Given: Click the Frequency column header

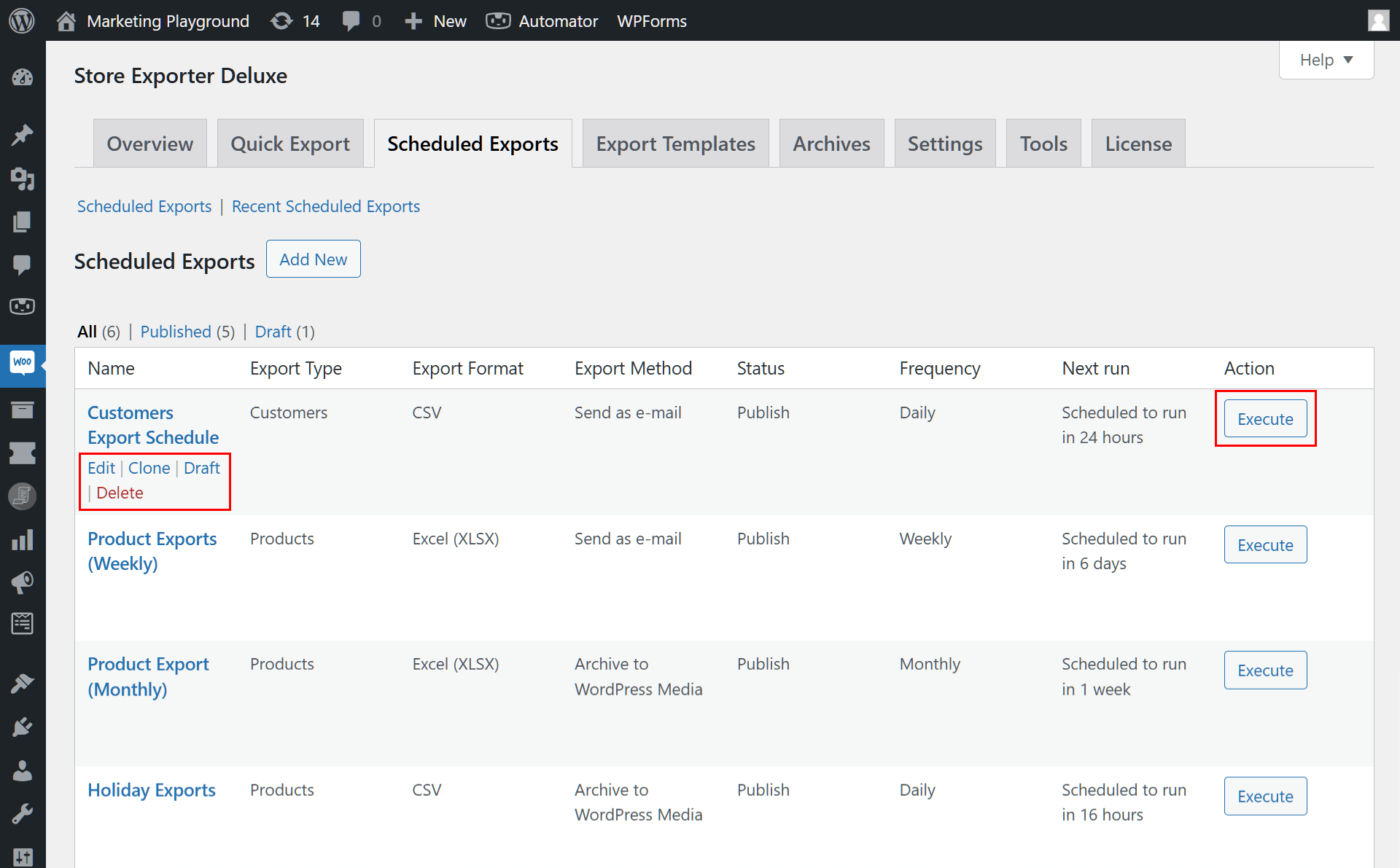Looking at the screenshot, I should tap(940, 368).
